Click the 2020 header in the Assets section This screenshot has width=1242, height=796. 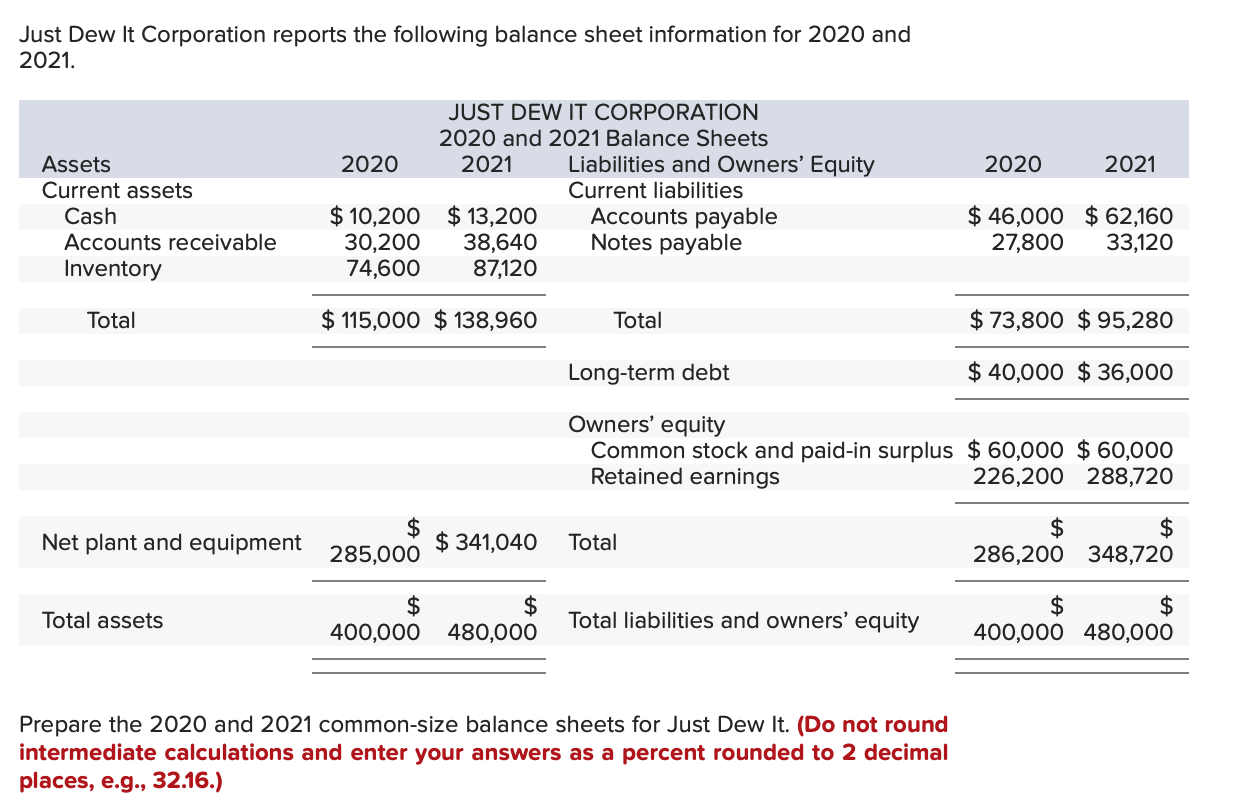coord(367,164)
